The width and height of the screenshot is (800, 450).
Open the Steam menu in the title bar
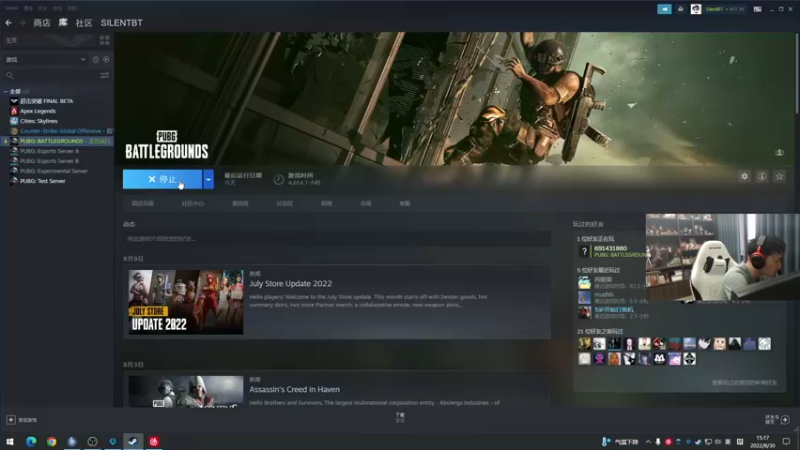(11, 8)
